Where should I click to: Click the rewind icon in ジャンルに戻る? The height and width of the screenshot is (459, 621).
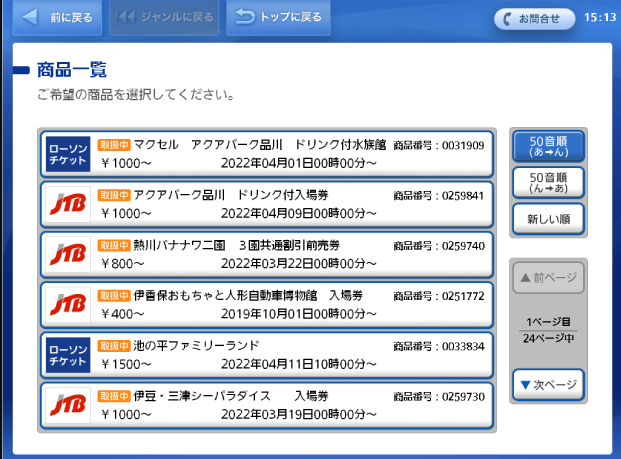[125, 17]
